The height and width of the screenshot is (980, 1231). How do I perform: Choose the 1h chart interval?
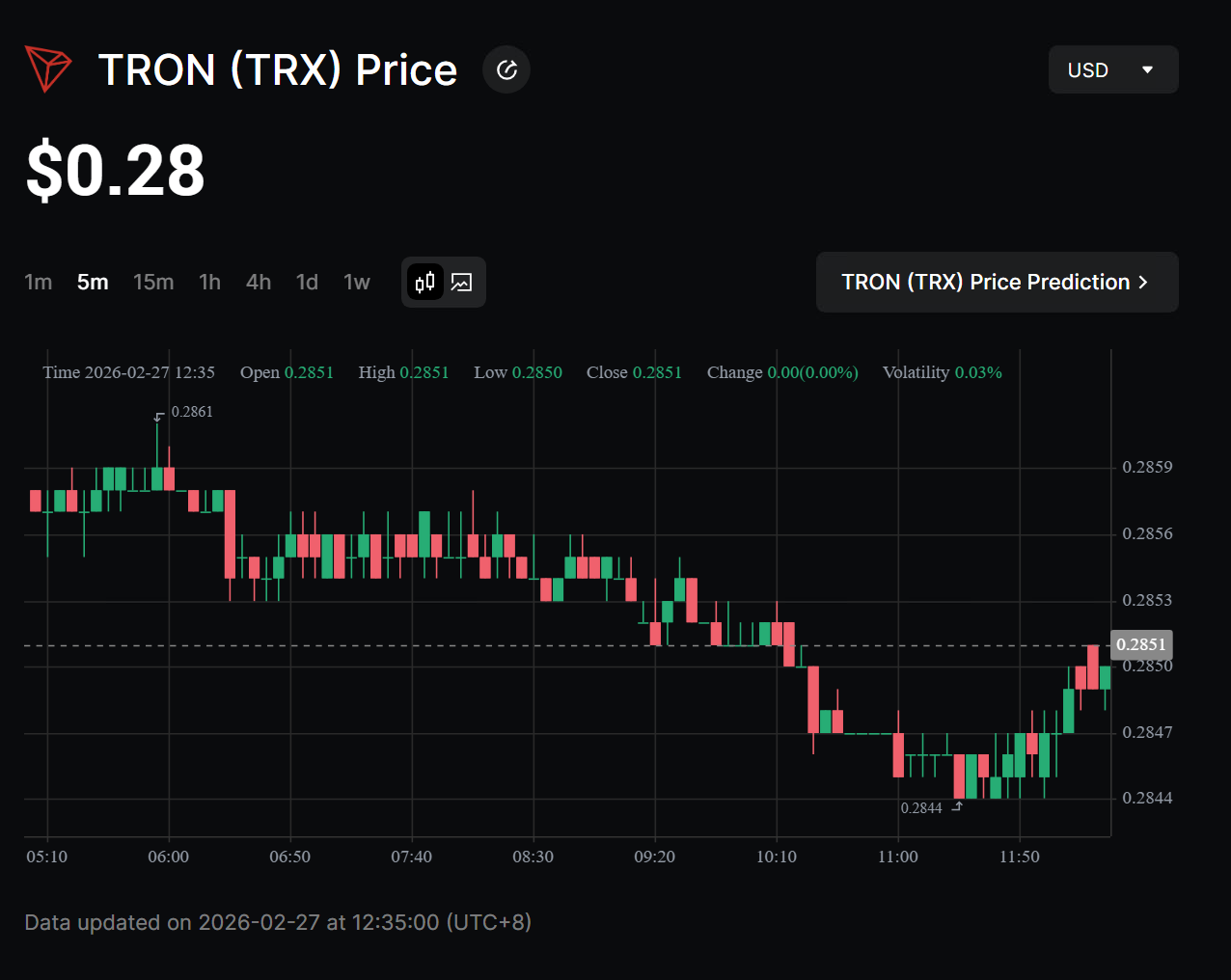tap(209, 283)
